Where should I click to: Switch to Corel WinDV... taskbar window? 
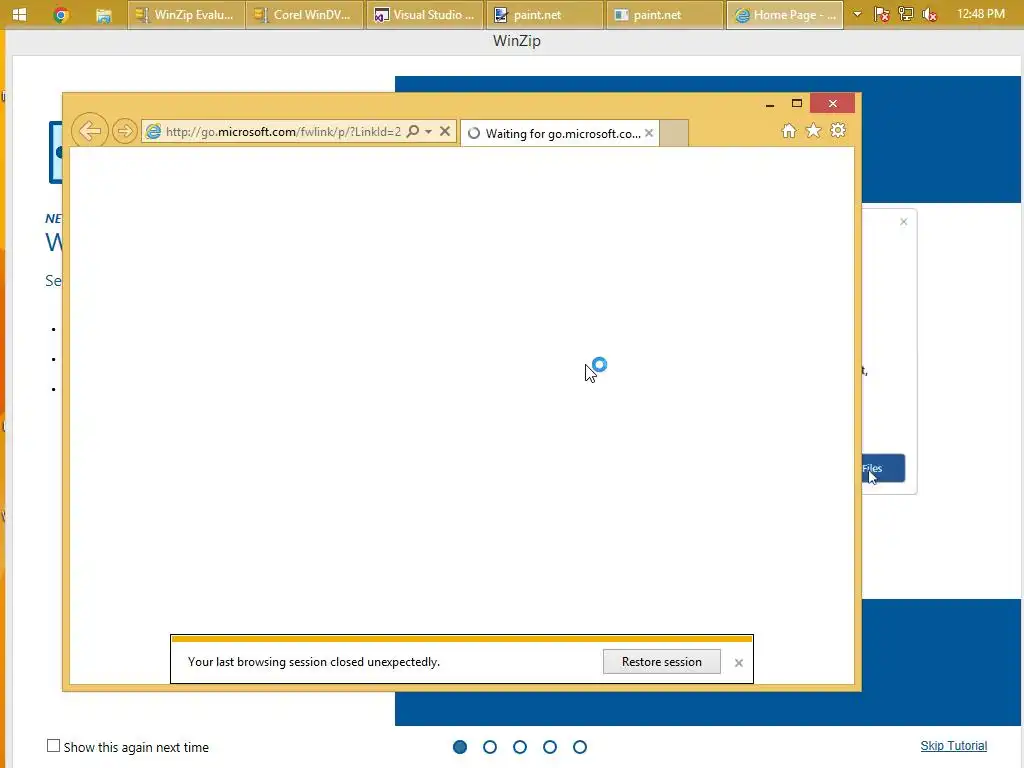(305, 14)
